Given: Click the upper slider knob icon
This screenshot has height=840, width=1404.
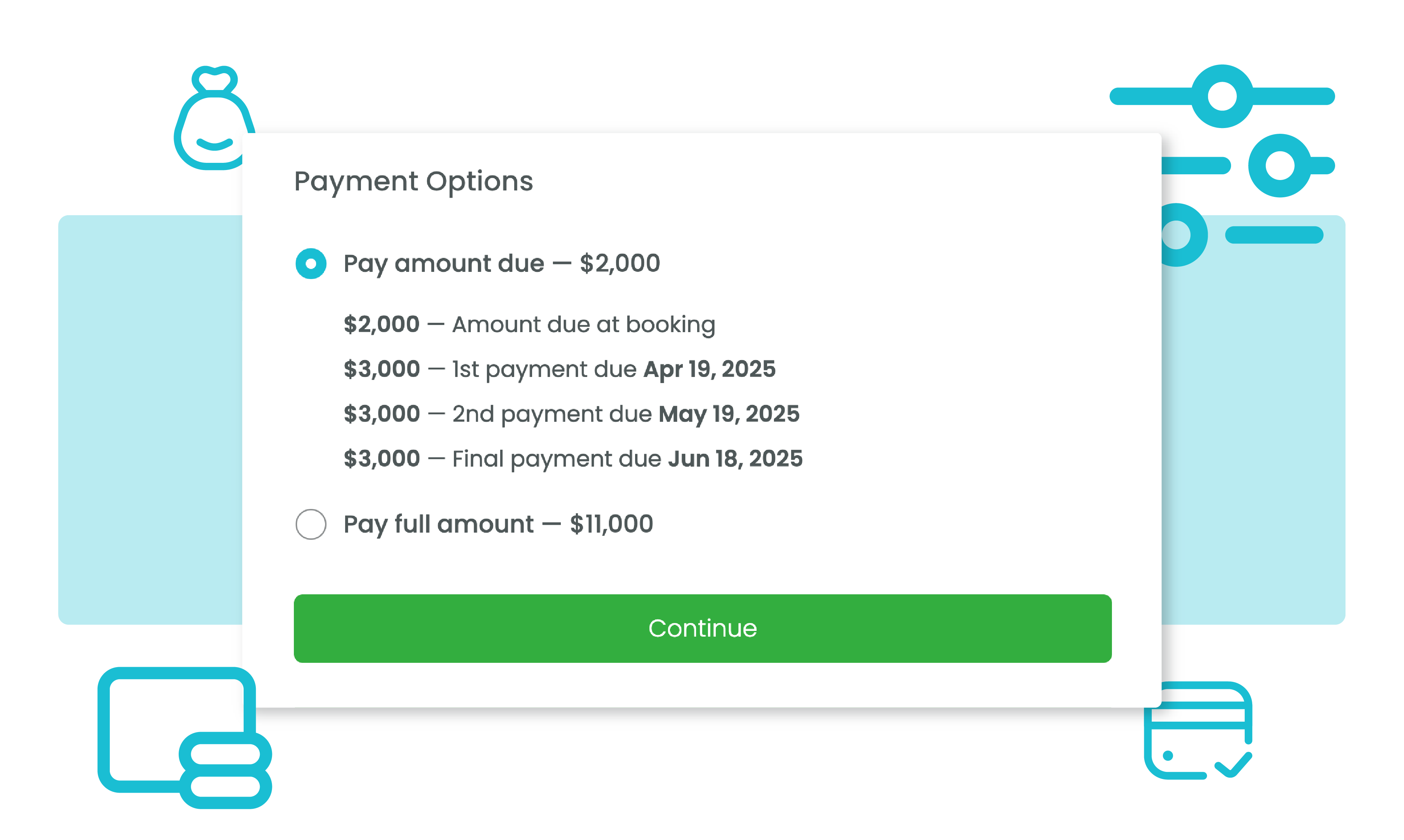Looking at the screenshot, I should click(x=1222, y=96).
